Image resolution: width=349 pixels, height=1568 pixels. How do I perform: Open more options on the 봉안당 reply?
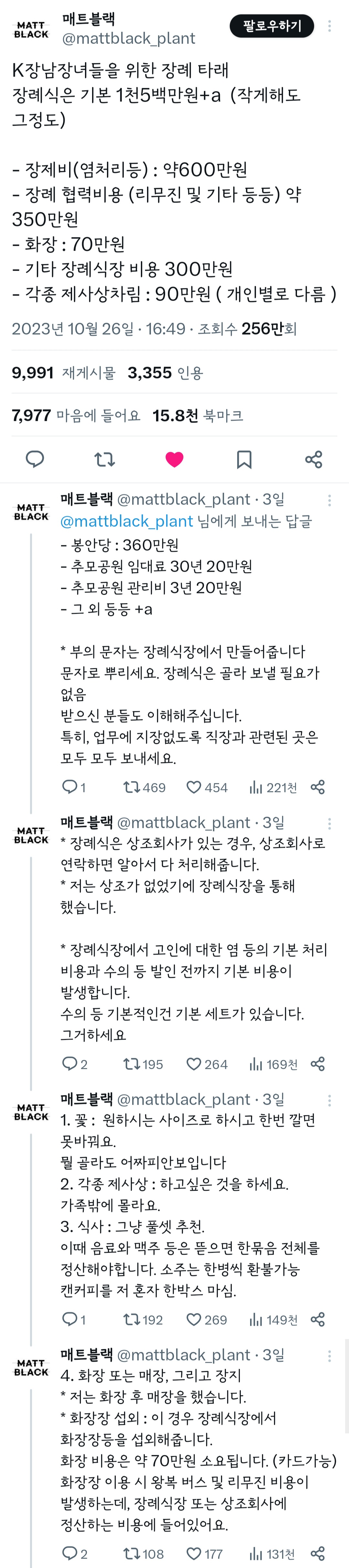point(330,500)
